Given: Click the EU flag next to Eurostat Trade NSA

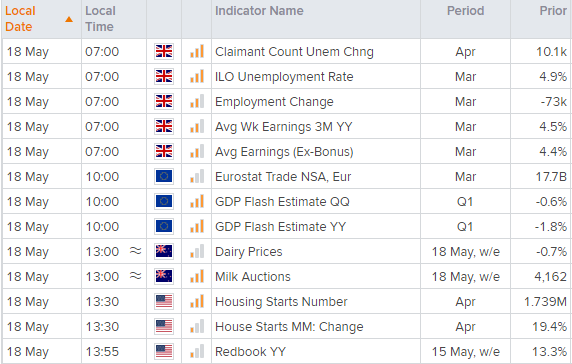Looking at the screenshot, I should [x=164, y=177].
